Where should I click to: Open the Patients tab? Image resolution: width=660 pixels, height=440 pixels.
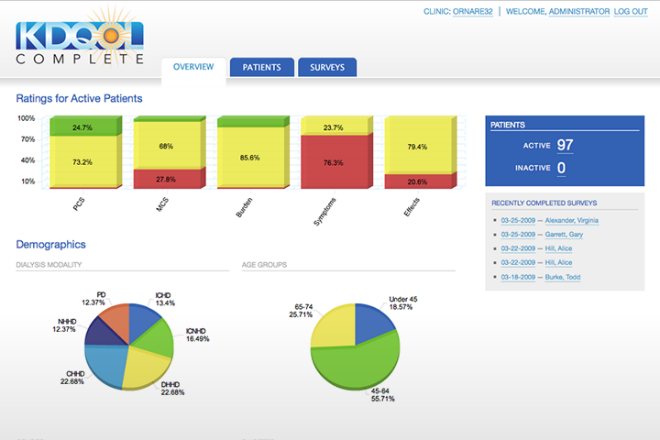(x=261, y=68)
